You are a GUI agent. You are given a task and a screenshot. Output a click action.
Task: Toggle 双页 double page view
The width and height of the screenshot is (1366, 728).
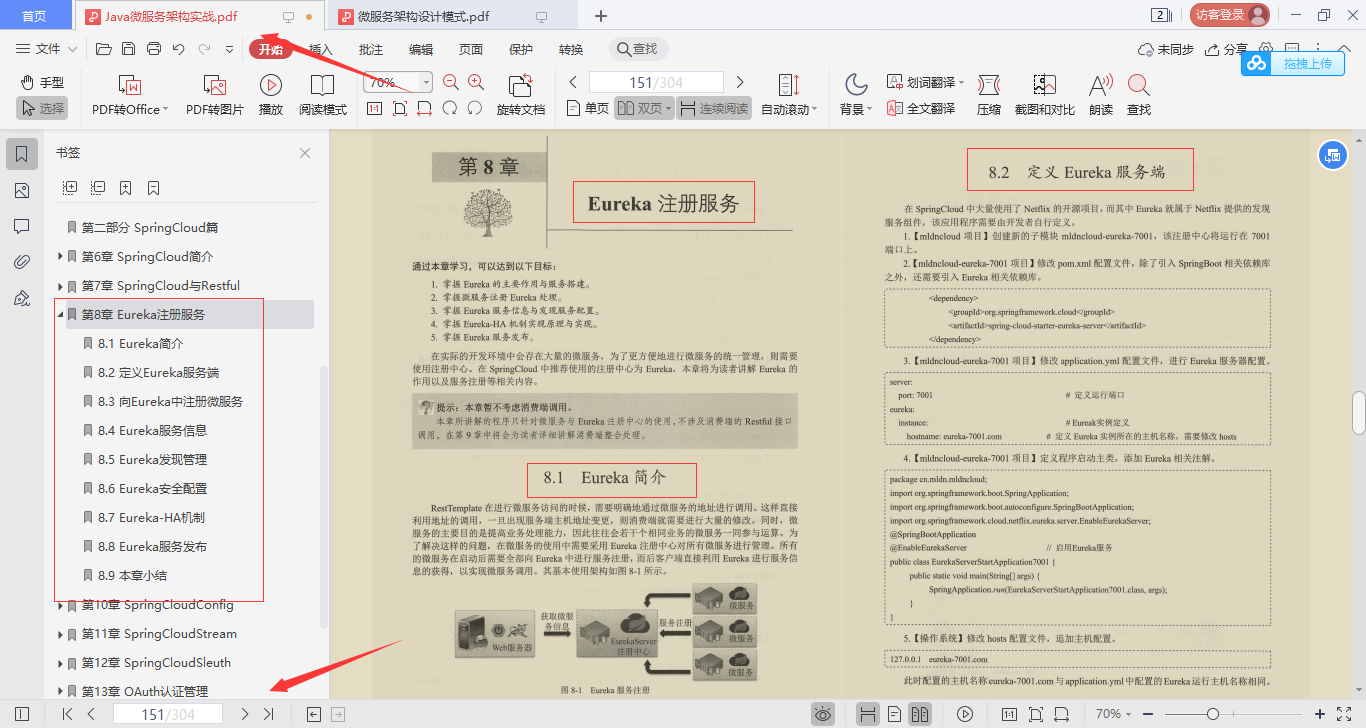pos(643,108)
